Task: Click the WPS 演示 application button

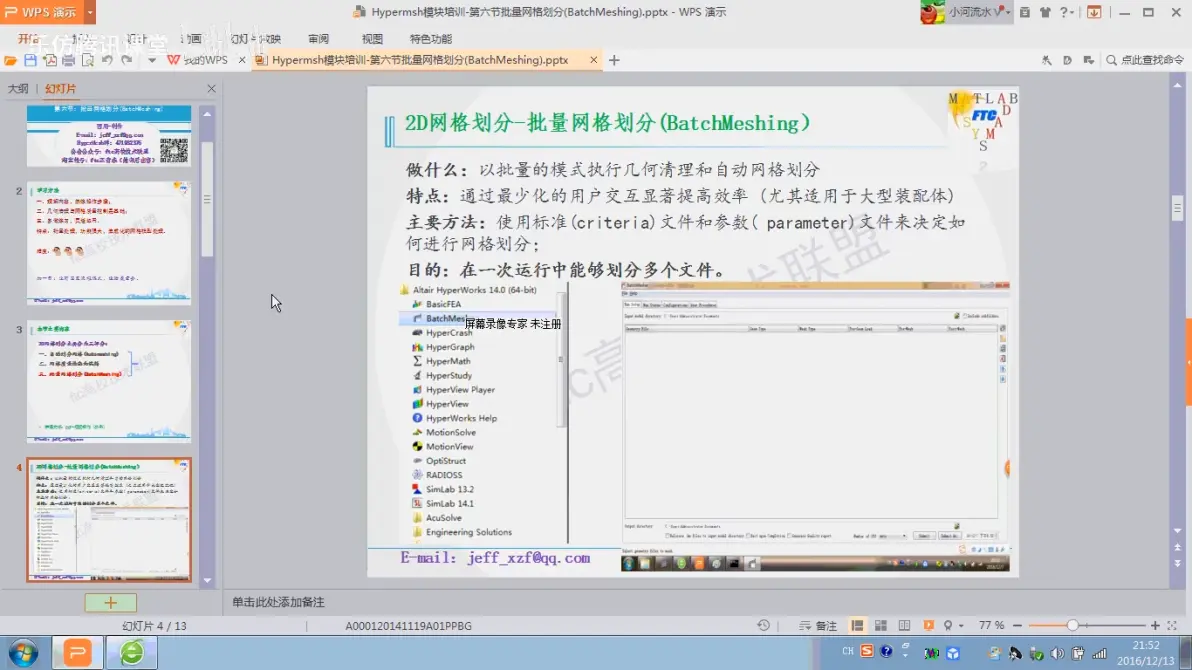Action: click(x=42, y=12)
